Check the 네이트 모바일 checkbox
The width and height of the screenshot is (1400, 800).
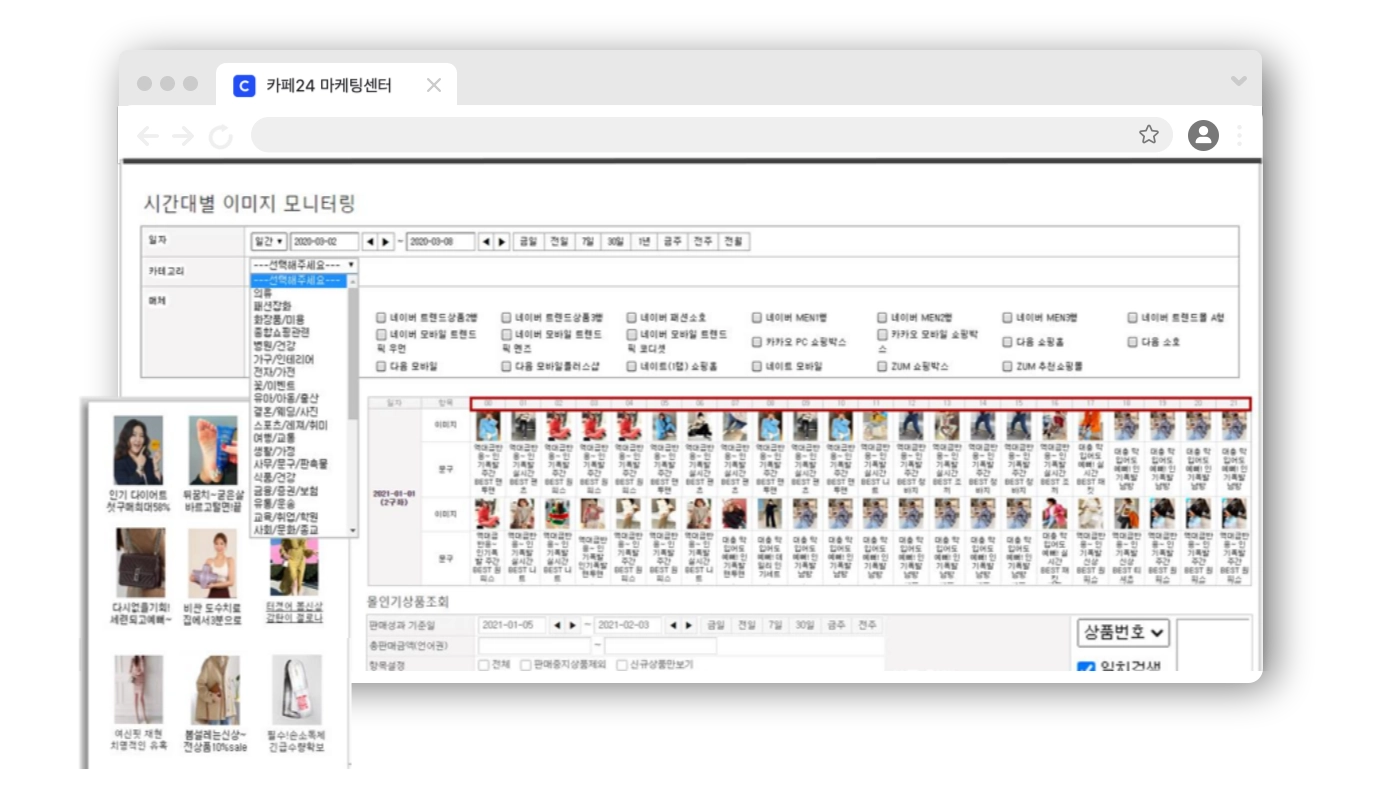757,367
